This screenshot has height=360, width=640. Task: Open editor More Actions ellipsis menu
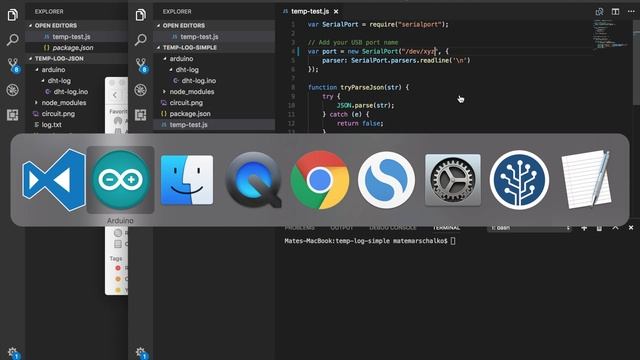pos(631,11)
